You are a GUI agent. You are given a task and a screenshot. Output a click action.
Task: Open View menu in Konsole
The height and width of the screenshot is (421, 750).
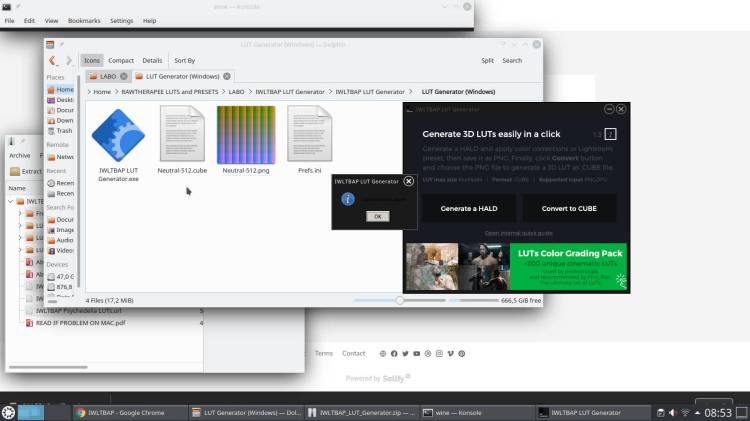(51, 21)
